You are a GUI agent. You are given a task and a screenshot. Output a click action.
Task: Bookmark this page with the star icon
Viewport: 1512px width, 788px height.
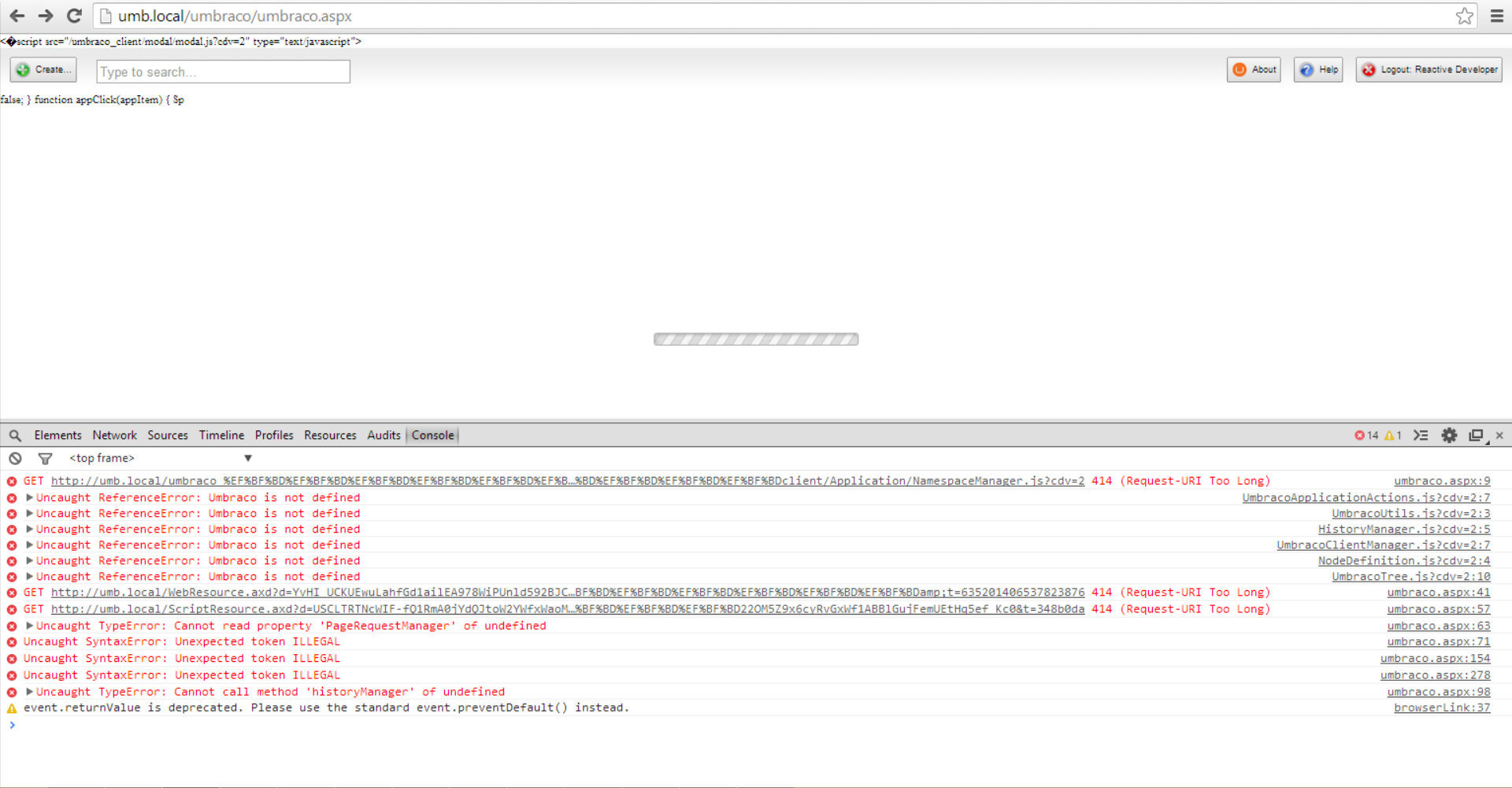tap(1464, 16)
